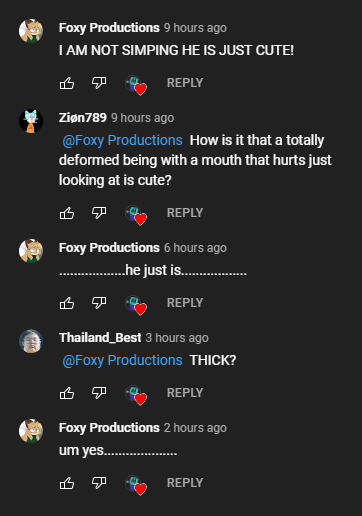Reply to Thailand_Best's comment
This screenshot has width=362, height=516.
point(185,393)
